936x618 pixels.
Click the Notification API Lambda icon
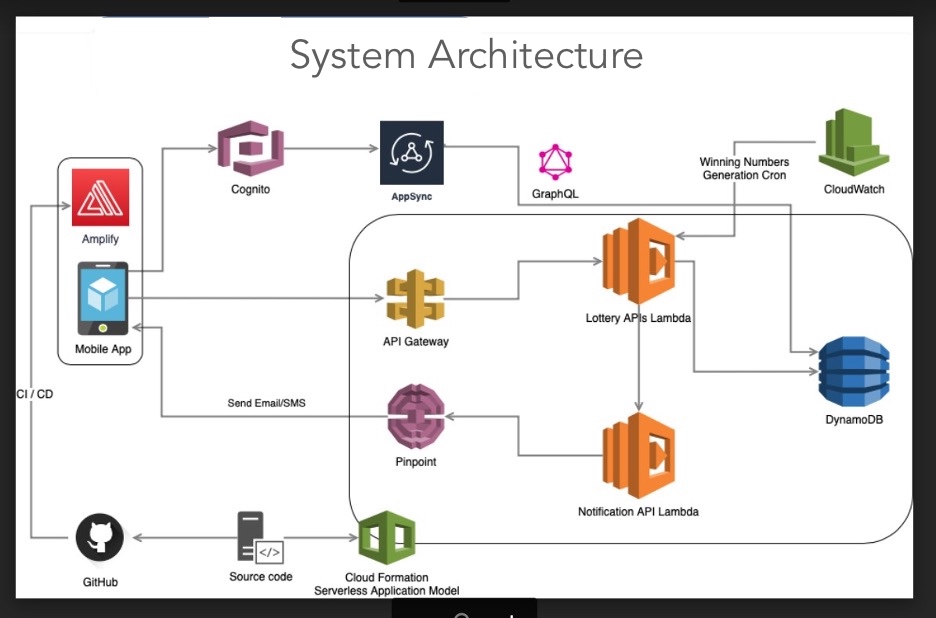coord(639,456)
